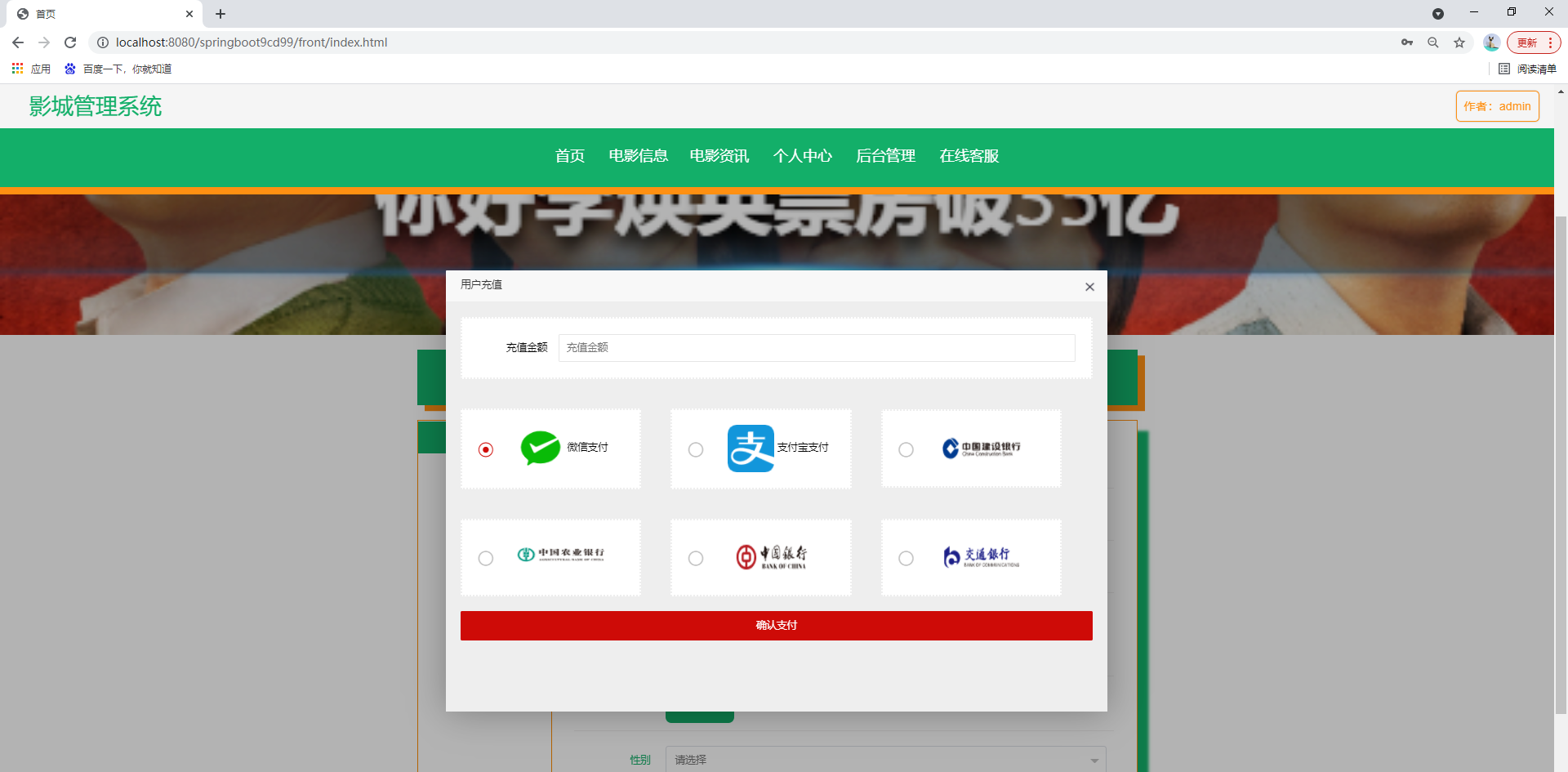The height and width of the screenshot is (772, 1568).
Task: Open saved passwords key icon
Action: click(x=1407, y=42)
